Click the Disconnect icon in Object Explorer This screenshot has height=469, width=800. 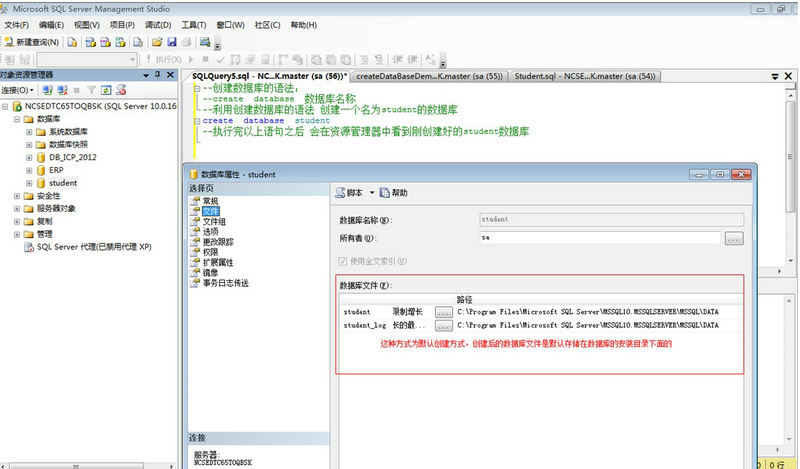pos(62,90)
